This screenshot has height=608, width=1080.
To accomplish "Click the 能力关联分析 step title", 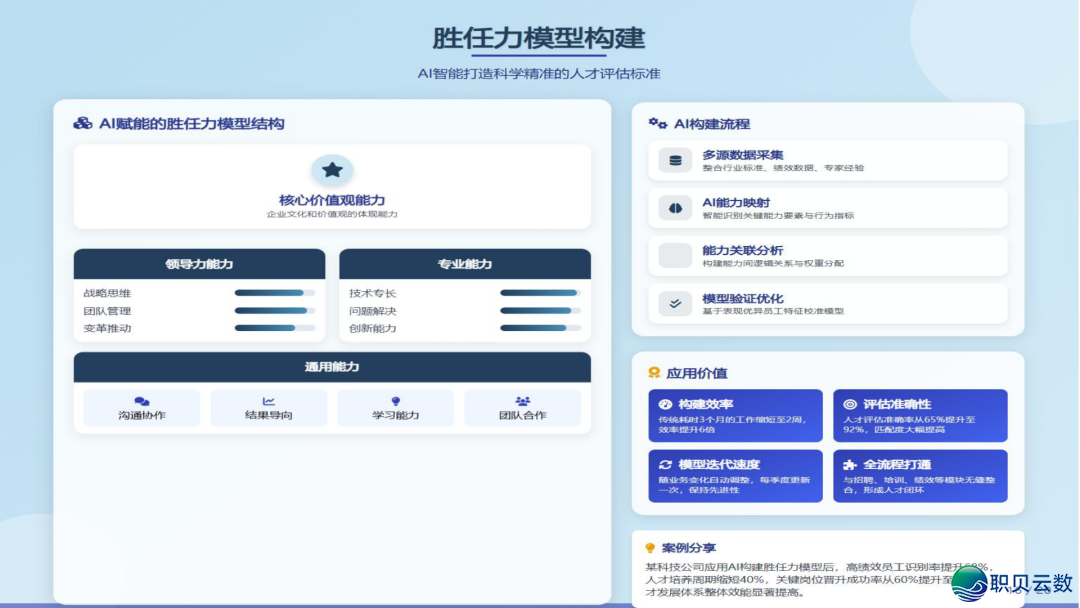I will tap(742, 250).
